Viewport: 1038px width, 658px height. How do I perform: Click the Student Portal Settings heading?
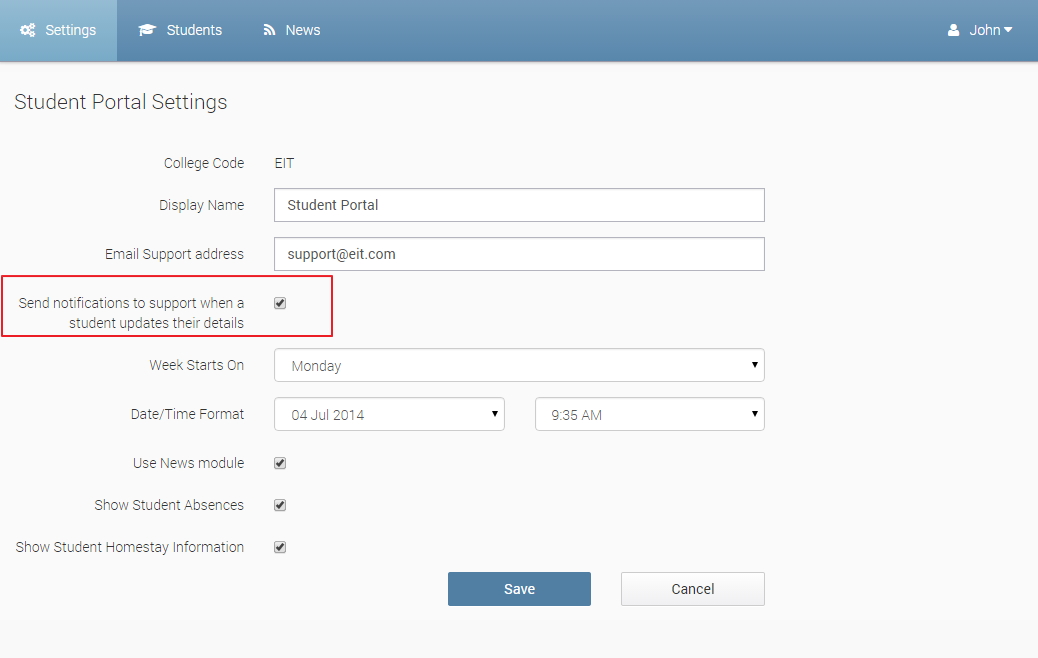click(120, 102)
